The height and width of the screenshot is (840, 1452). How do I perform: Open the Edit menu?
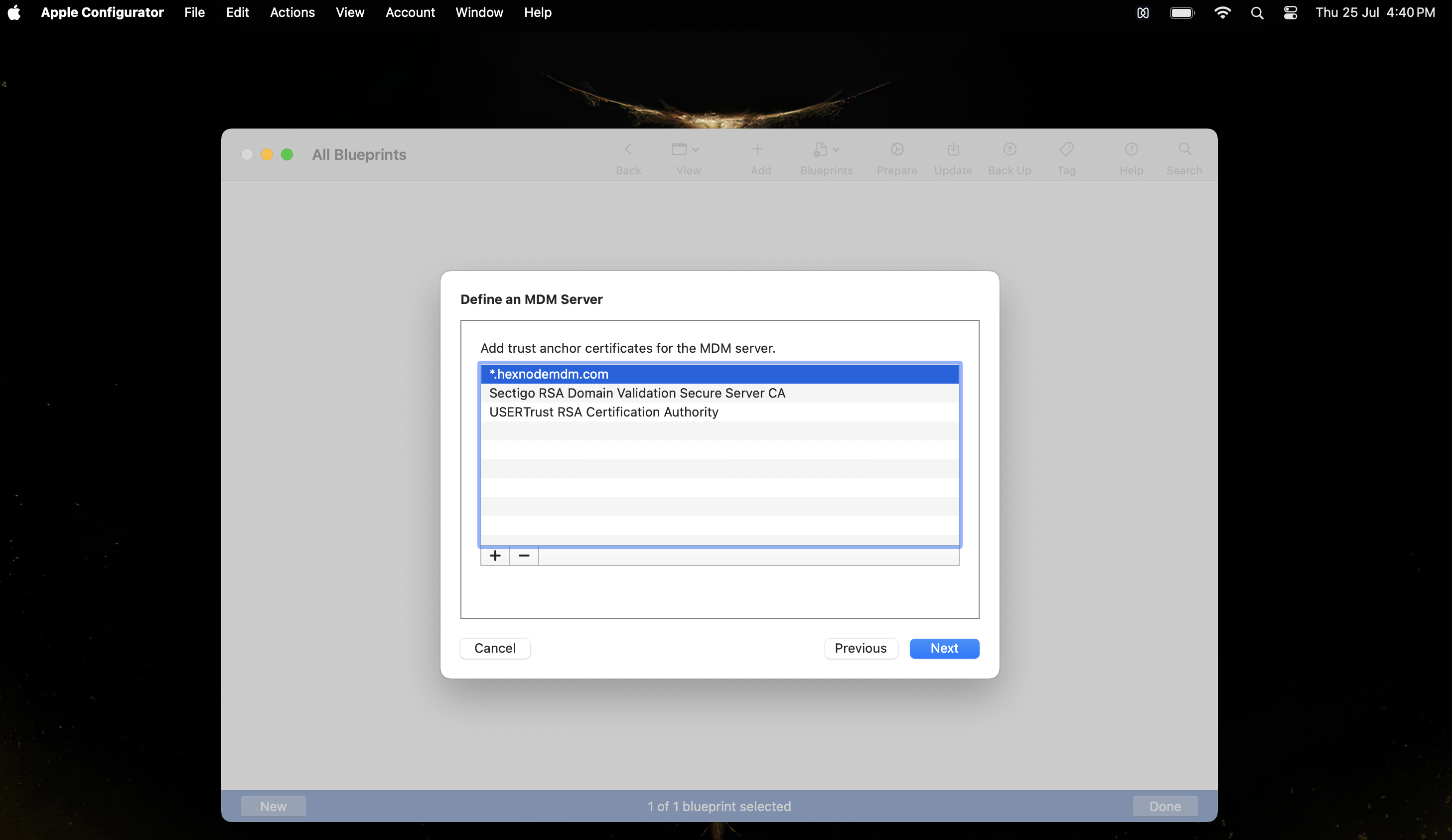[237, 12]
